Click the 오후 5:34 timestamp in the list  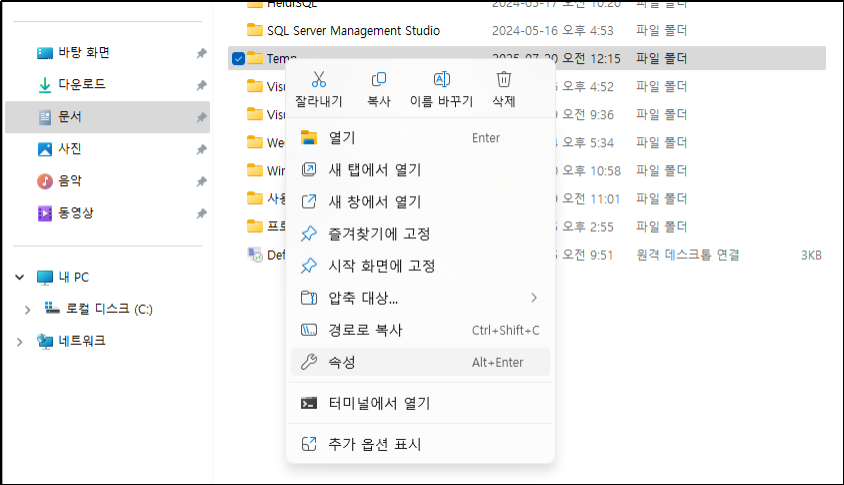(588, 143)
